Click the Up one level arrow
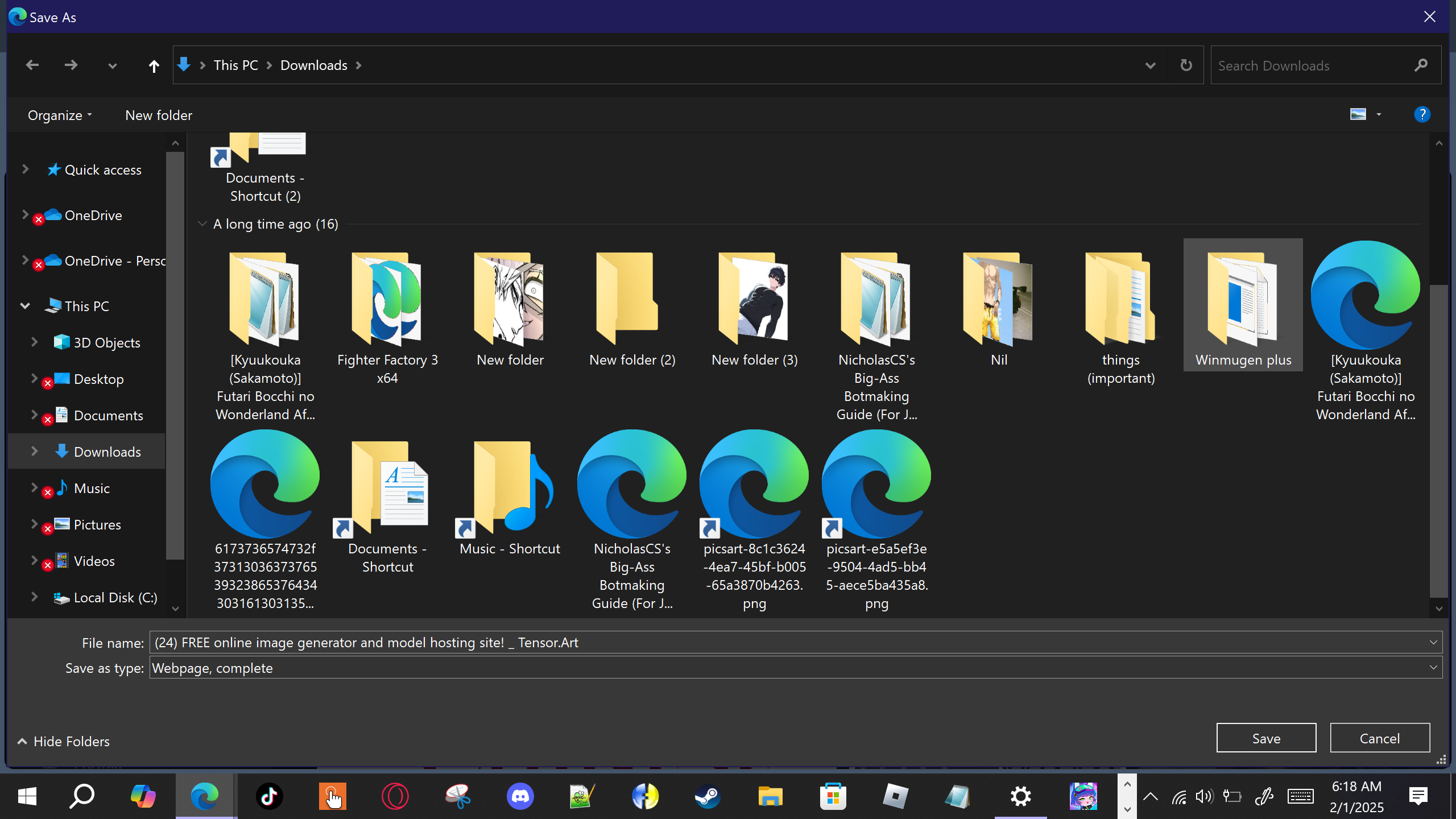 pyautogui.click(x=154, y=66)
